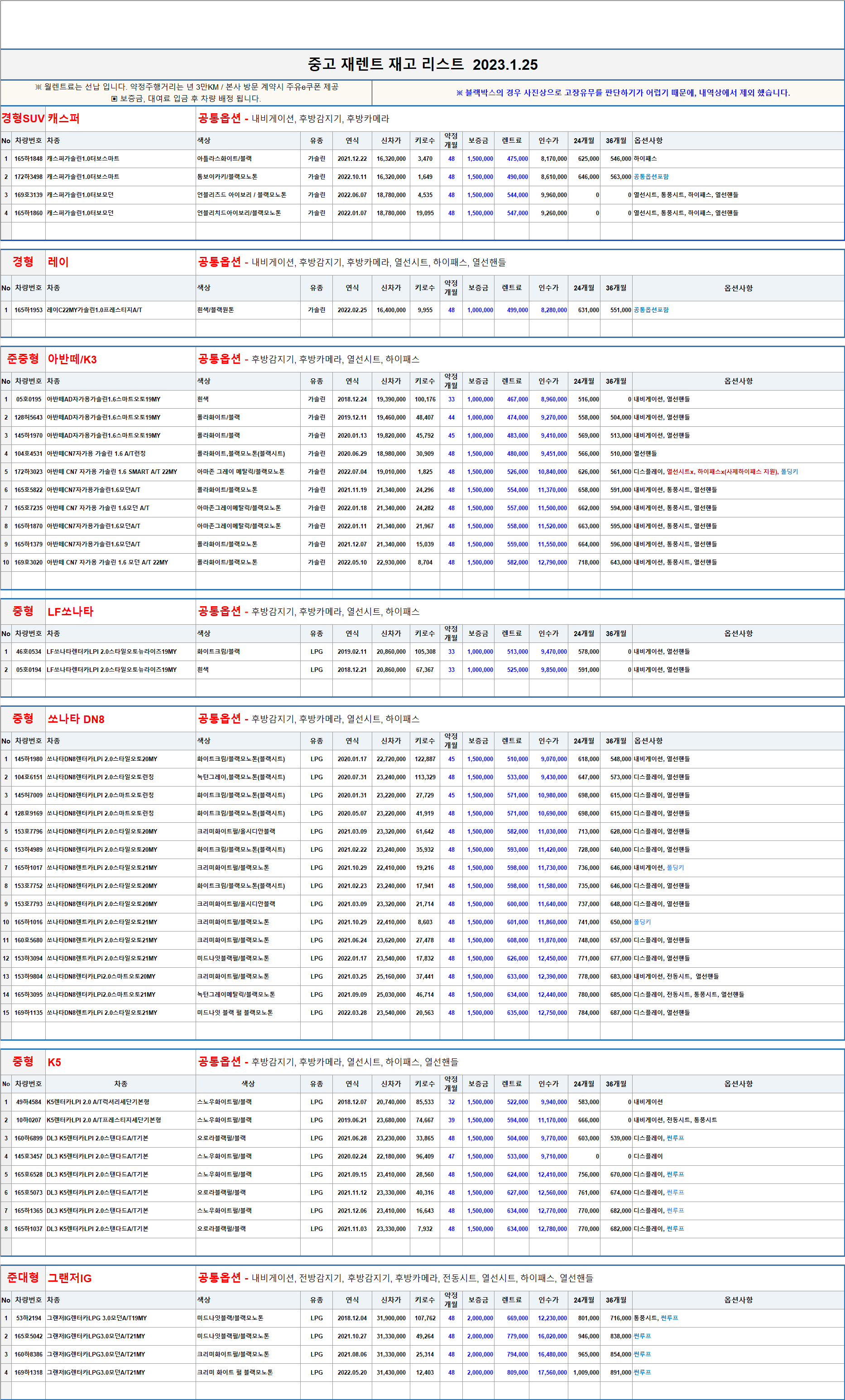Click plate number 169호3020

pyautogui.click(x=29, y=563)
